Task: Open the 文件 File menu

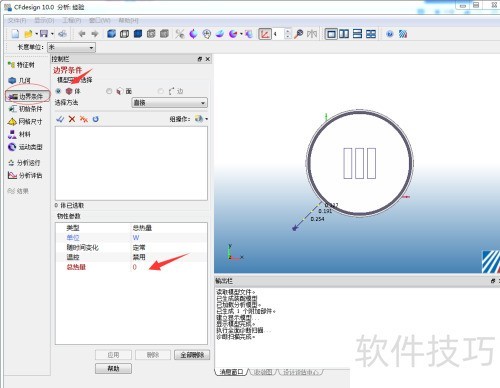Action: coord(17,21)
